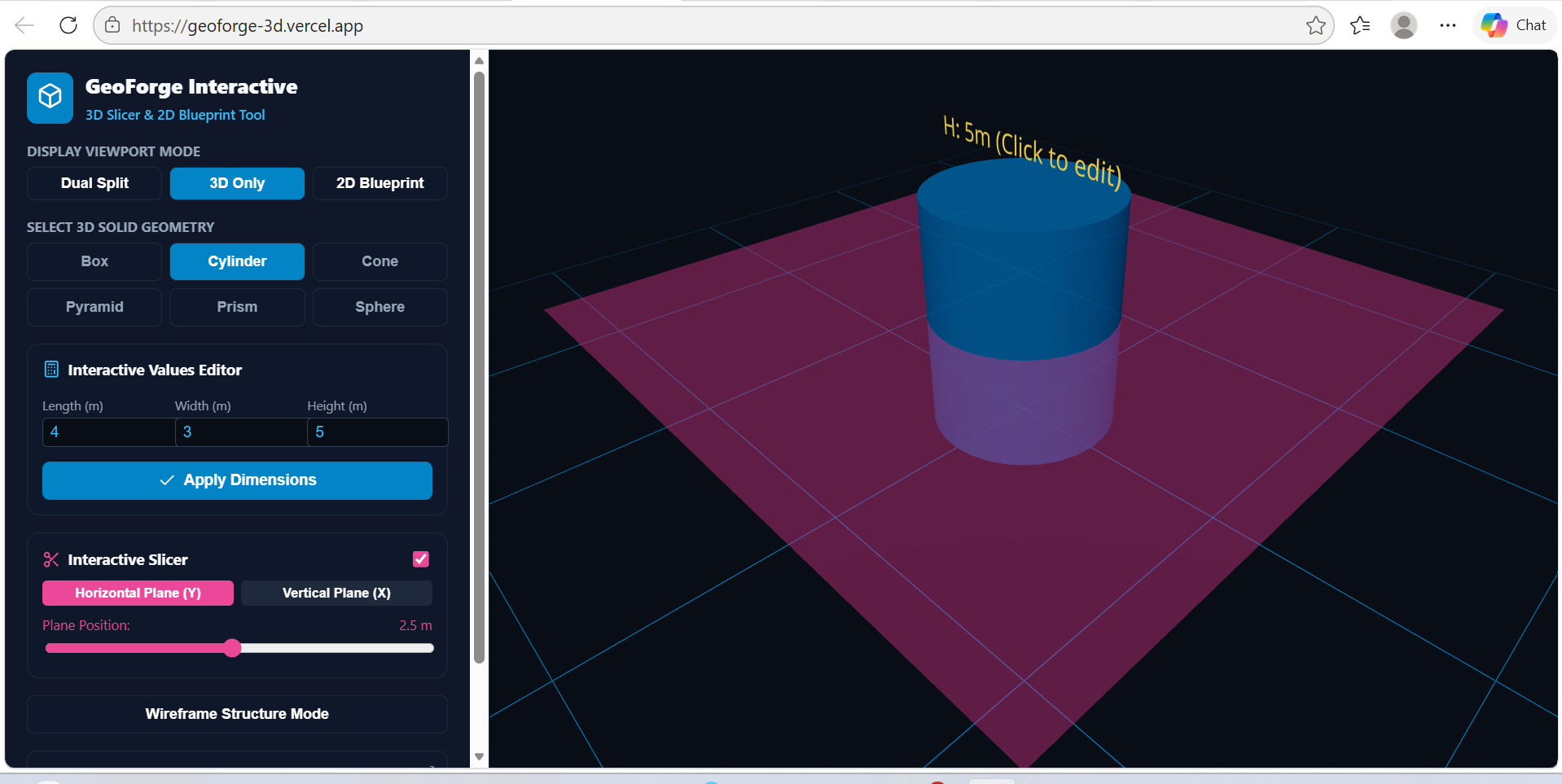Click the Length (m) input field
This screenshot has width=1562, height=784.
coord(108,432)
